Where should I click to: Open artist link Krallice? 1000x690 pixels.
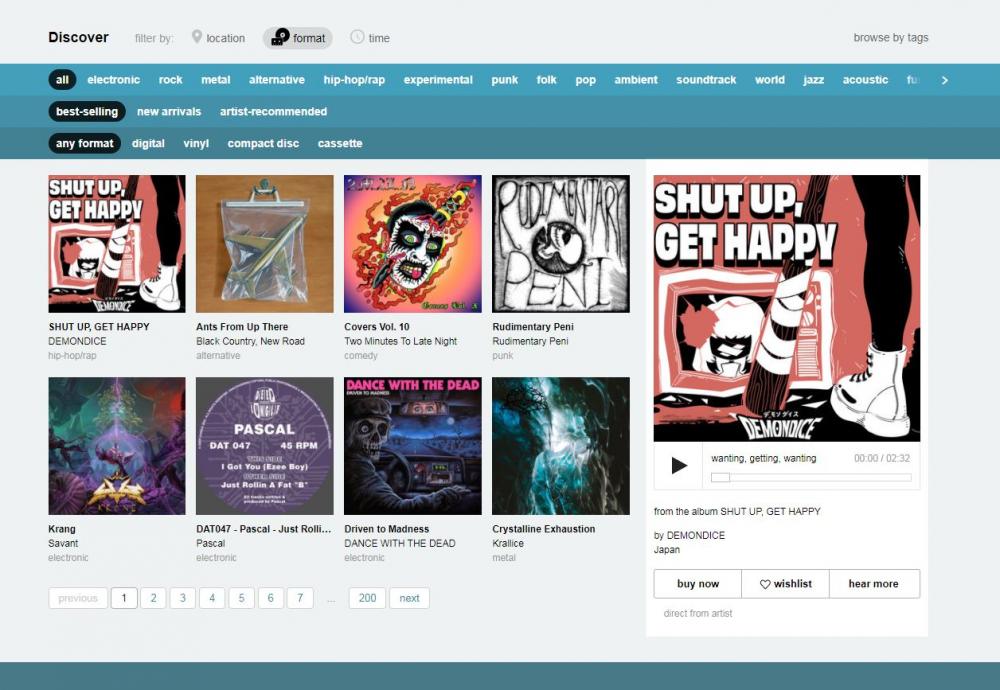coord(508,543)
